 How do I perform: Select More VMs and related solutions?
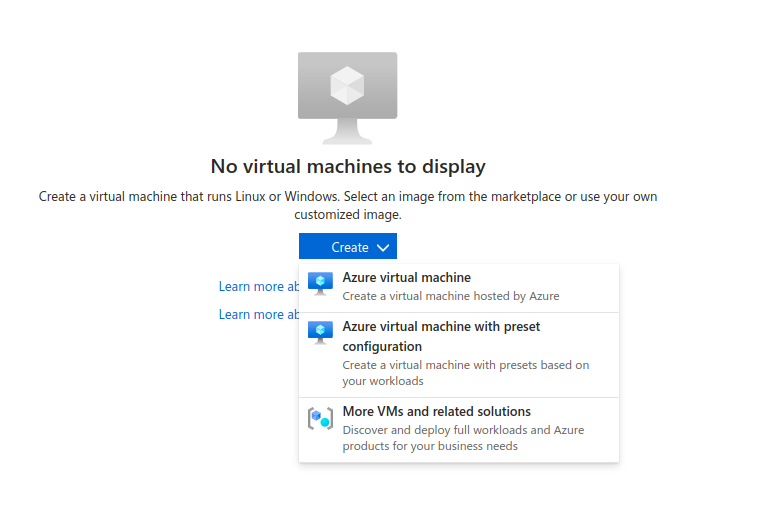click(x=436, y=412)
